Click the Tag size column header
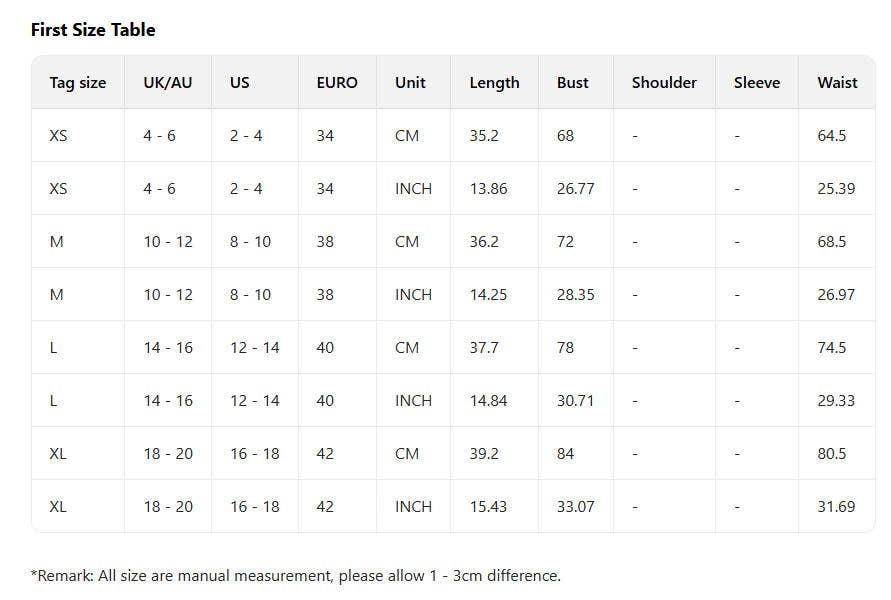891x600 pixels. click(x=77, y=83)
